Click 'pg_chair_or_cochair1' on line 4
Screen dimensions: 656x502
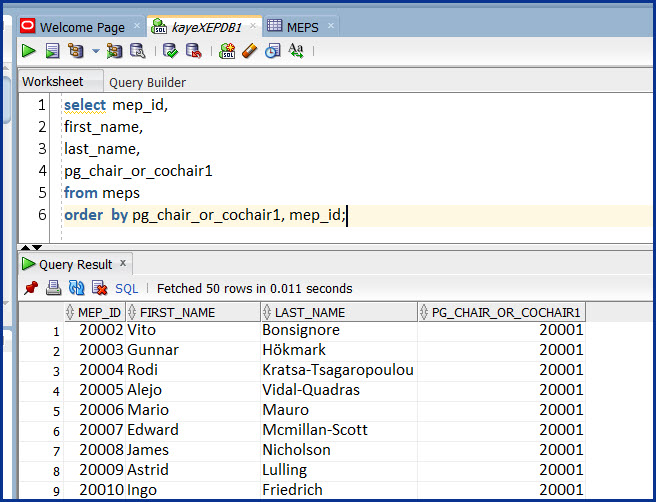(138, 171)
